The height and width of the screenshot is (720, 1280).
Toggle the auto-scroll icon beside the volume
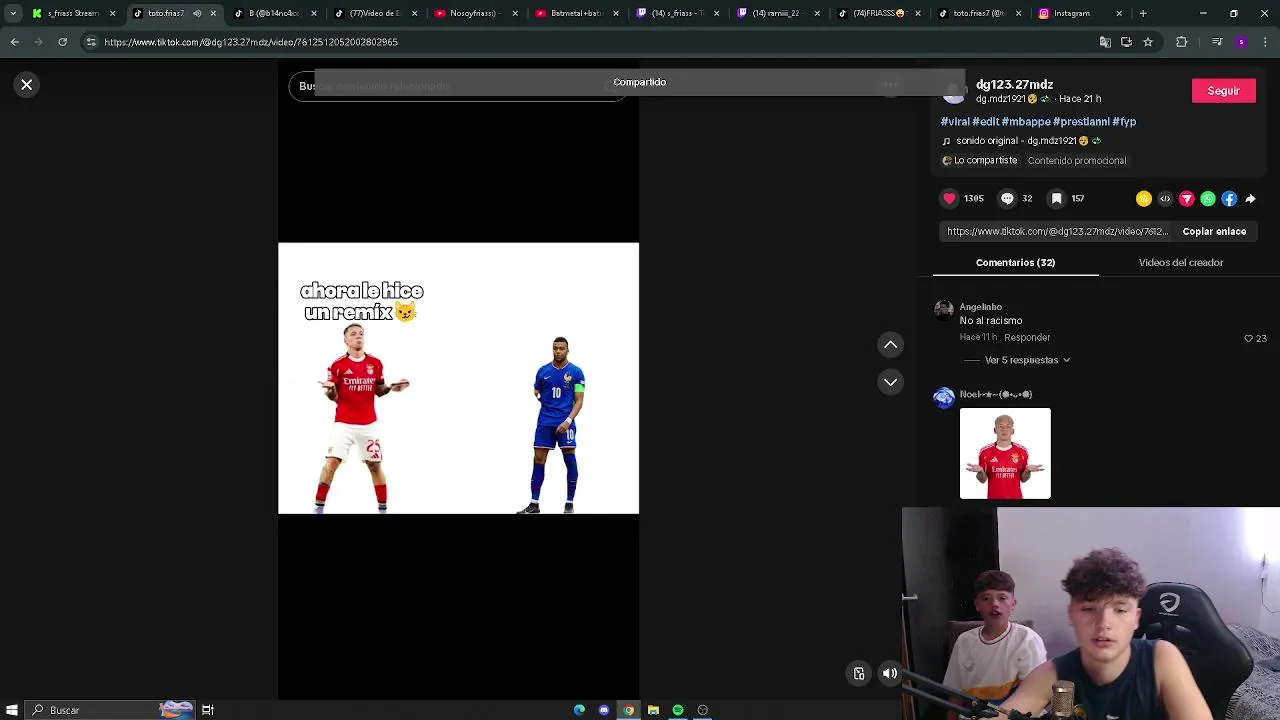859,674
